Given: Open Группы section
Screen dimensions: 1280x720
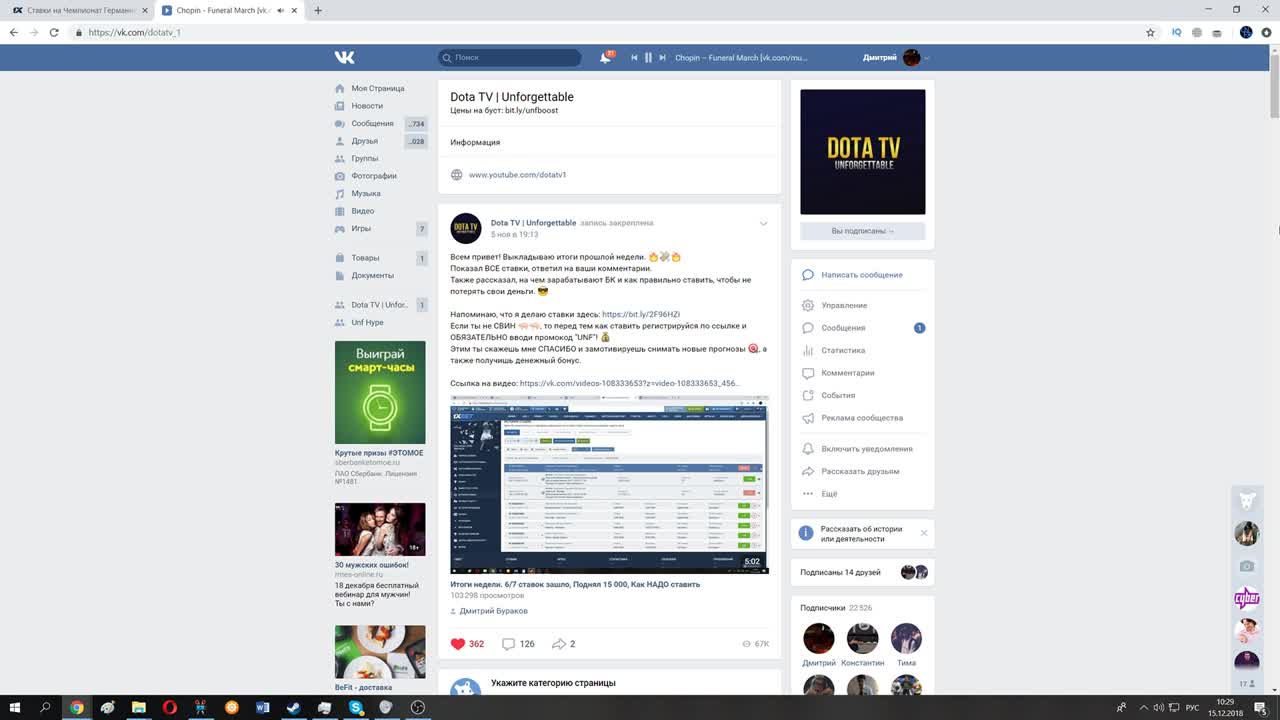Looking at the screenshot, I should pos(365,158).
